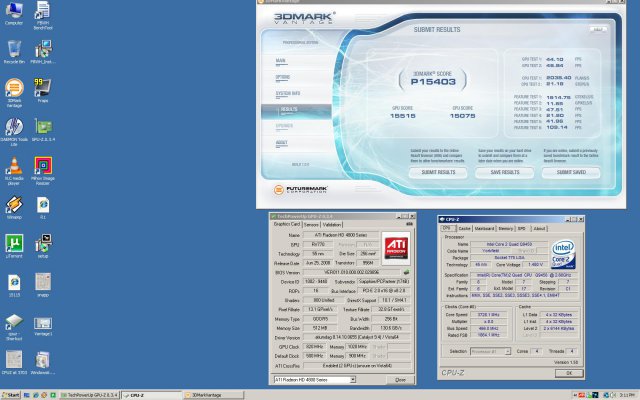Switch to the SPD tab in CPU-Z
The image size is (640, 400).
pyautogui.click(x=522, y=229)
